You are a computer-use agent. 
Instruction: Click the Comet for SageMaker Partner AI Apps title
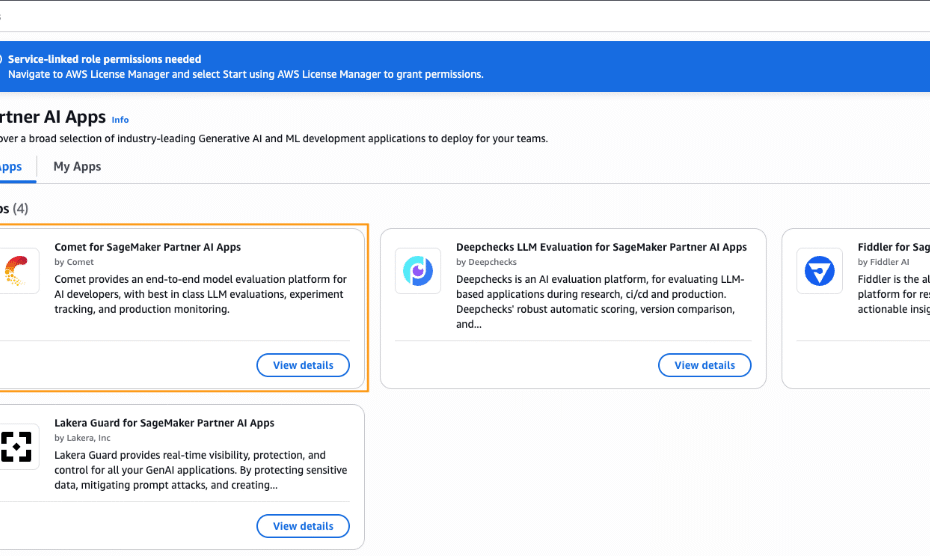pos(148,247)
